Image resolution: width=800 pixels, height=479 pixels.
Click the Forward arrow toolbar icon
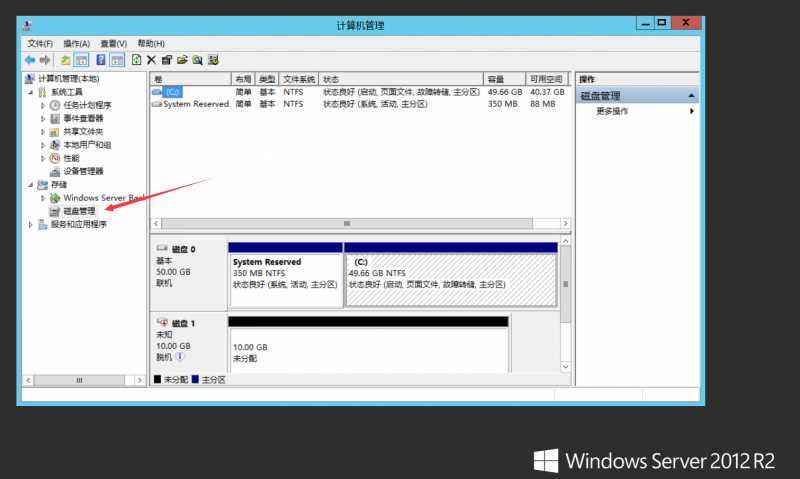(45, 60)
